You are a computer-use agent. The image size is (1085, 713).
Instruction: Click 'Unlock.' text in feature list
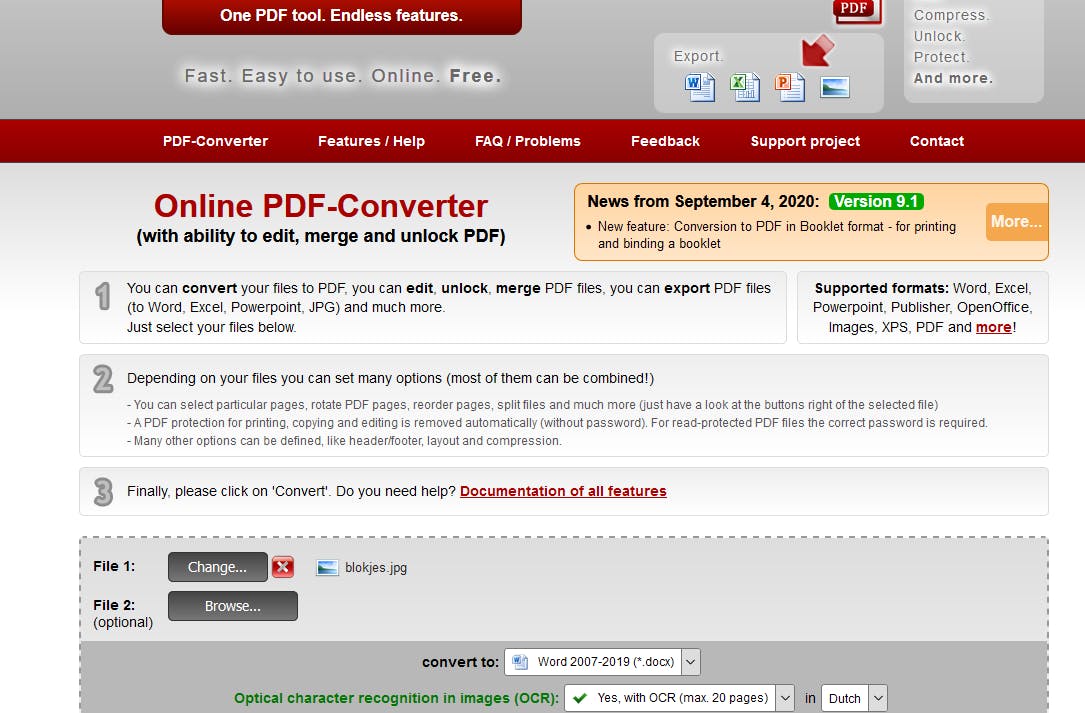[939, 36]
